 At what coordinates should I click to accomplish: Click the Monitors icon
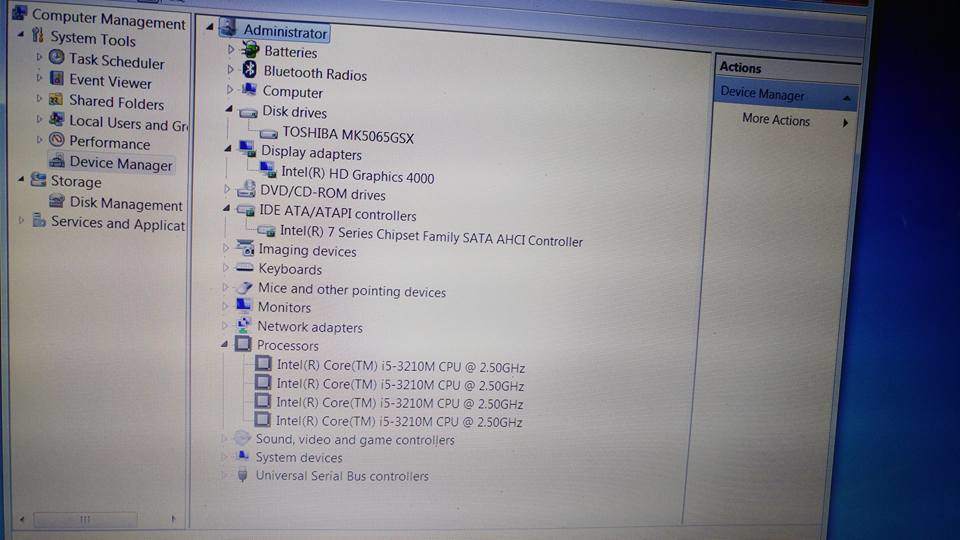pyautogui.click(x=244, y=304)
